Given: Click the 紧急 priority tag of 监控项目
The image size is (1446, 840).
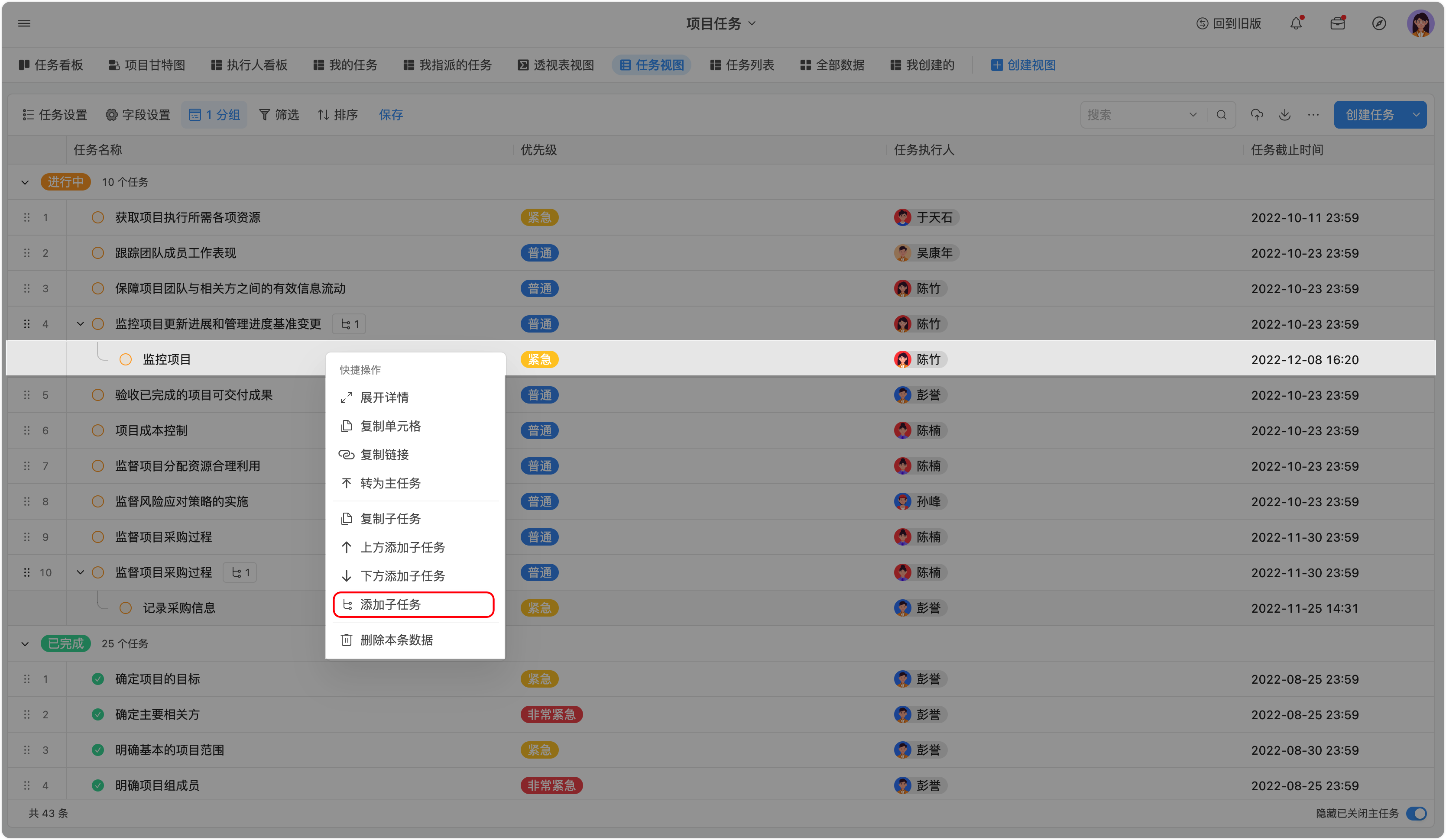Looking at the screenshot, I should pos(539,359).
